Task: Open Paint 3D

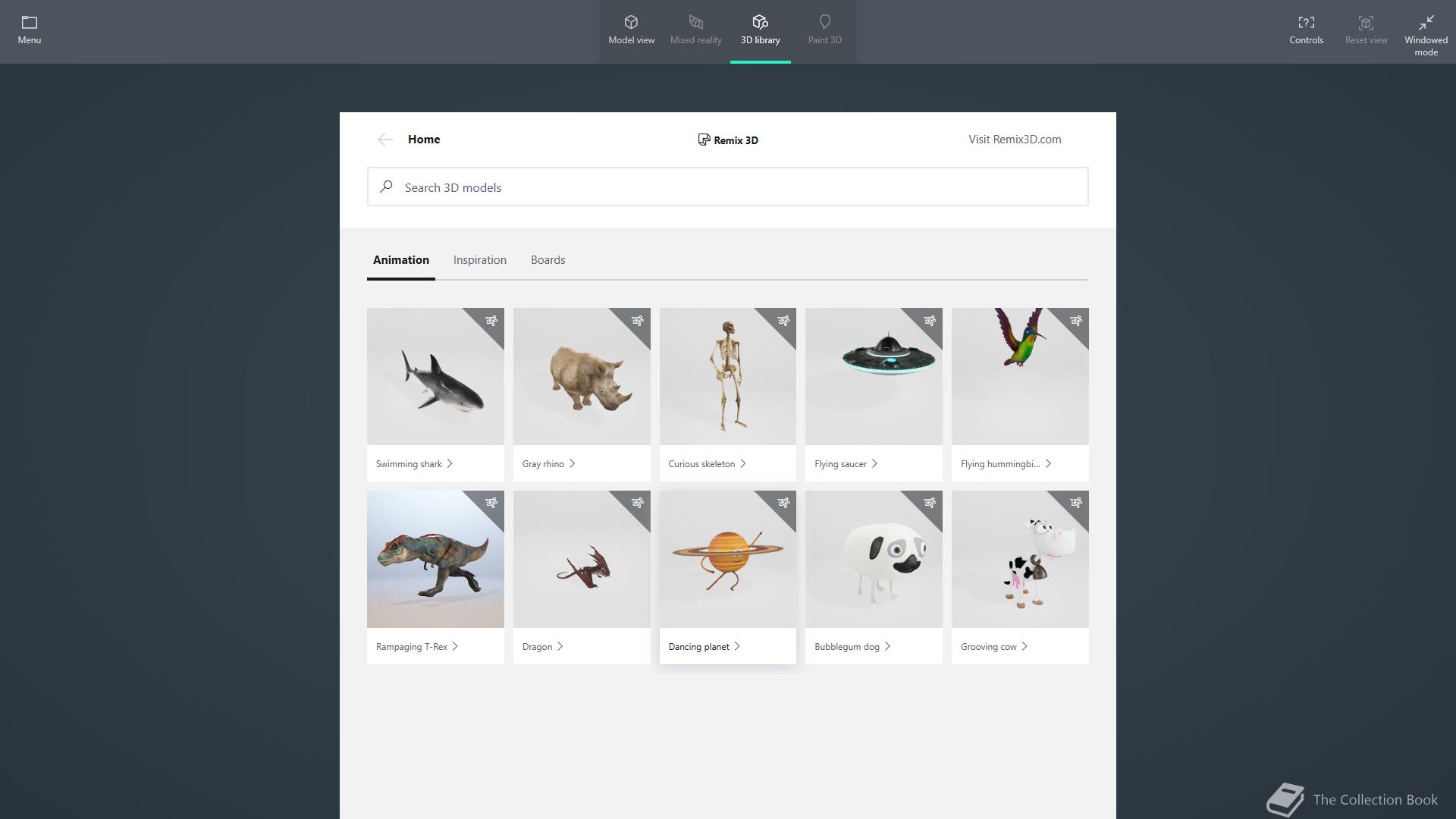Action: click(824, 31)
